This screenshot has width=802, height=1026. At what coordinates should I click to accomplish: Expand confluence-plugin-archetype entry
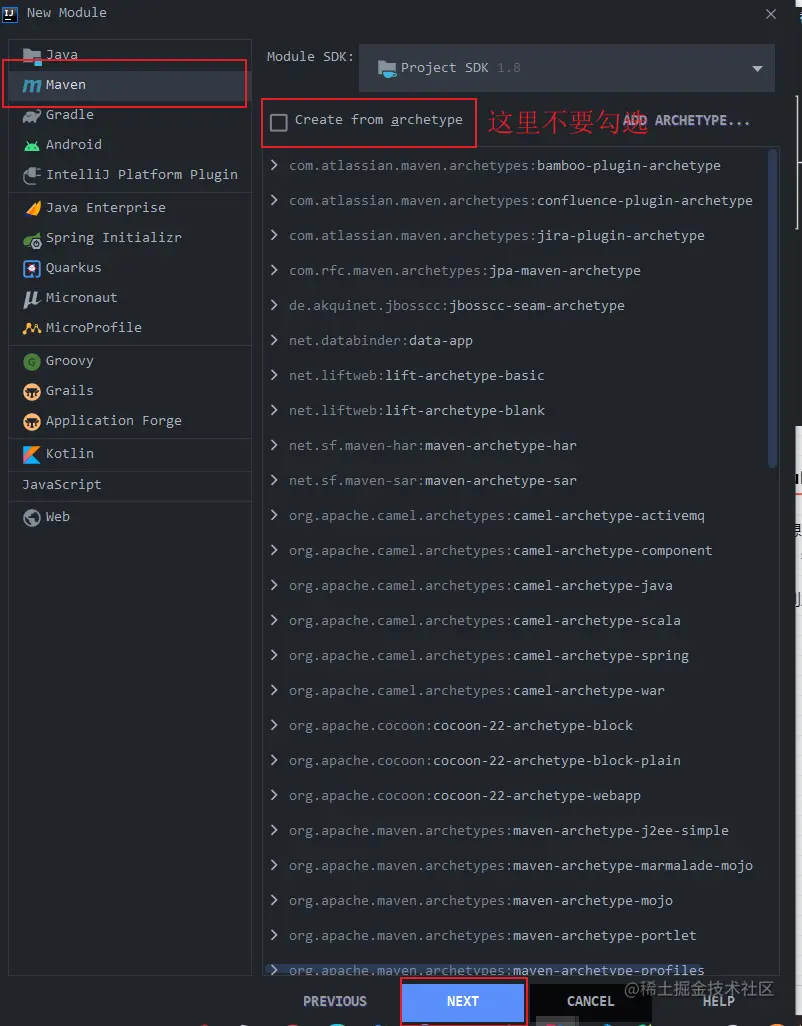click(x=274, y=200)
